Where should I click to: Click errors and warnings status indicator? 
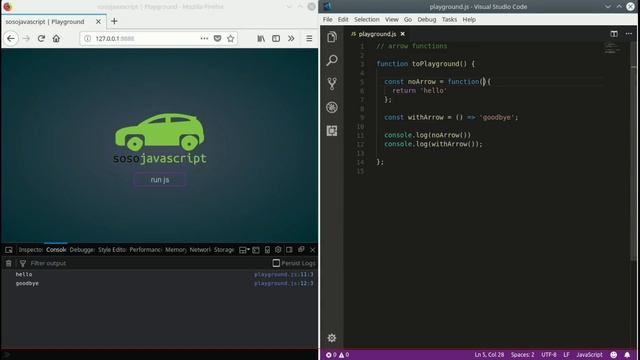point(337,355)
